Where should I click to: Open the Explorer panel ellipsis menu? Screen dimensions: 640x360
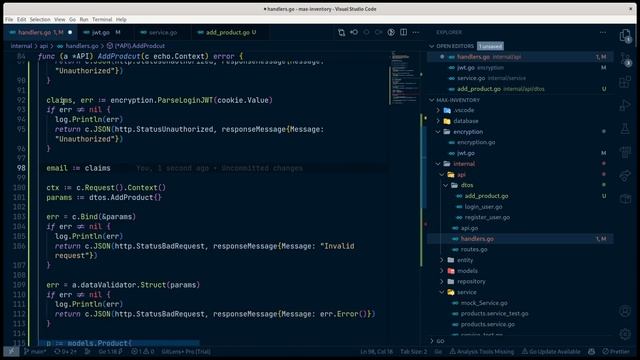(603, 32)
